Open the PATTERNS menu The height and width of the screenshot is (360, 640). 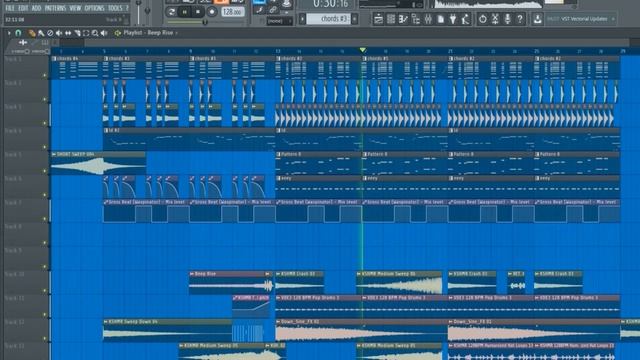[x=55, y=8]
